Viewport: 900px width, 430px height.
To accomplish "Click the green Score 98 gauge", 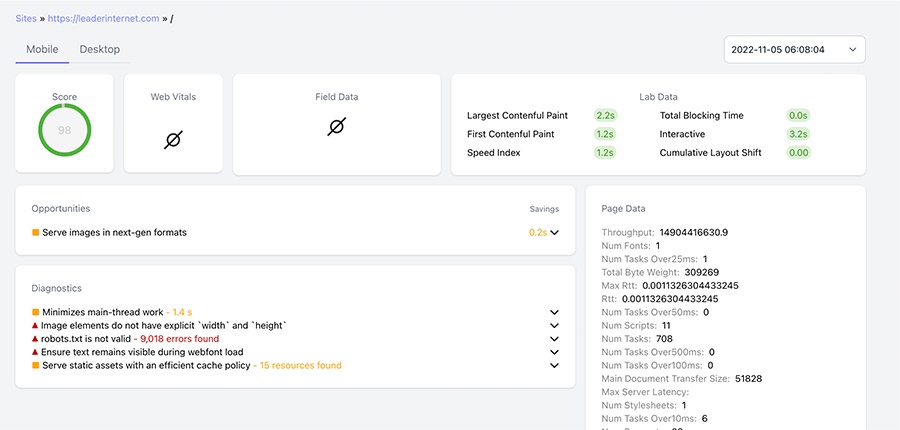I will click(x=65, y=130).
